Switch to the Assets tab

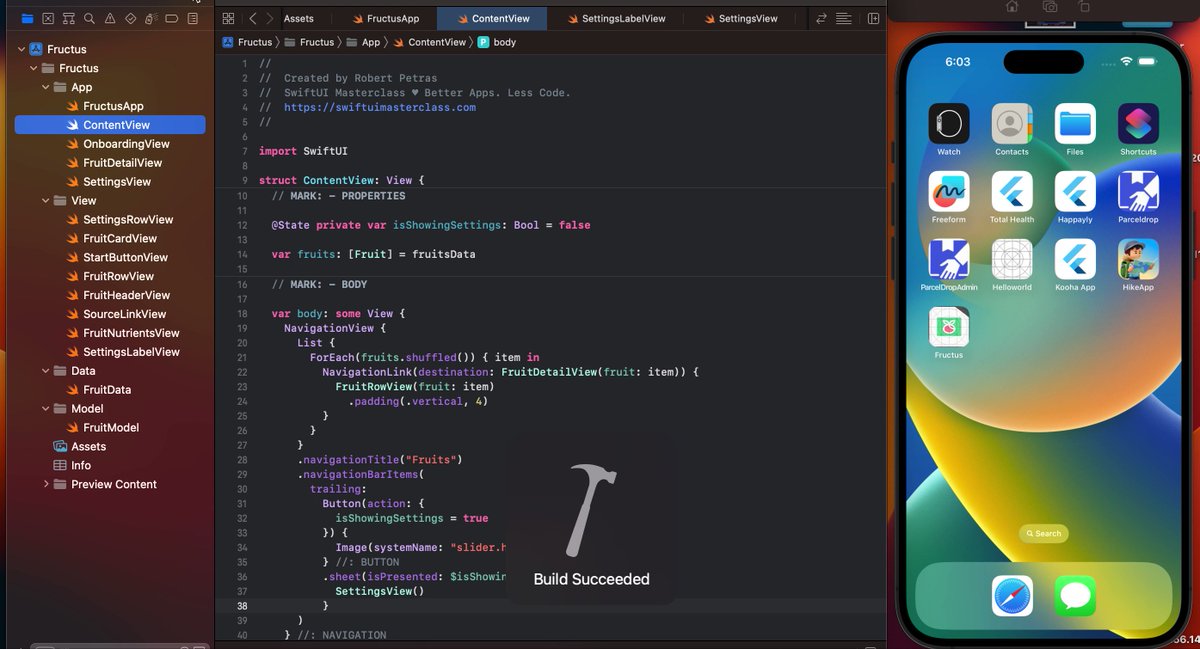[x=298, y=18]
